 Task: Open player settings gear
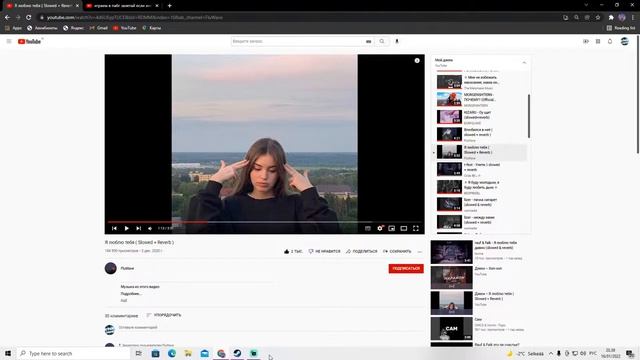[x=380, y=228]
